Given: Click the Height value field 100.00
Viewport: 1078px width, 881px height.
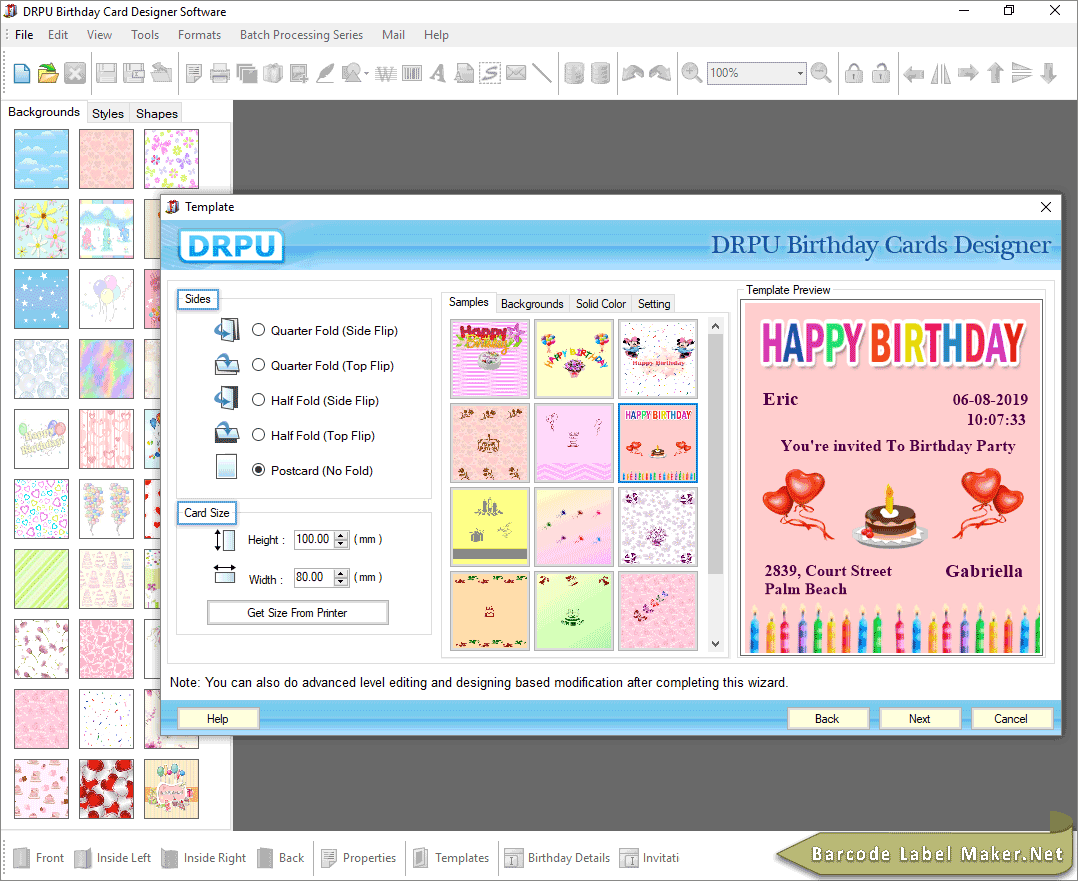Looking at the screenshot, I should 314,539.
